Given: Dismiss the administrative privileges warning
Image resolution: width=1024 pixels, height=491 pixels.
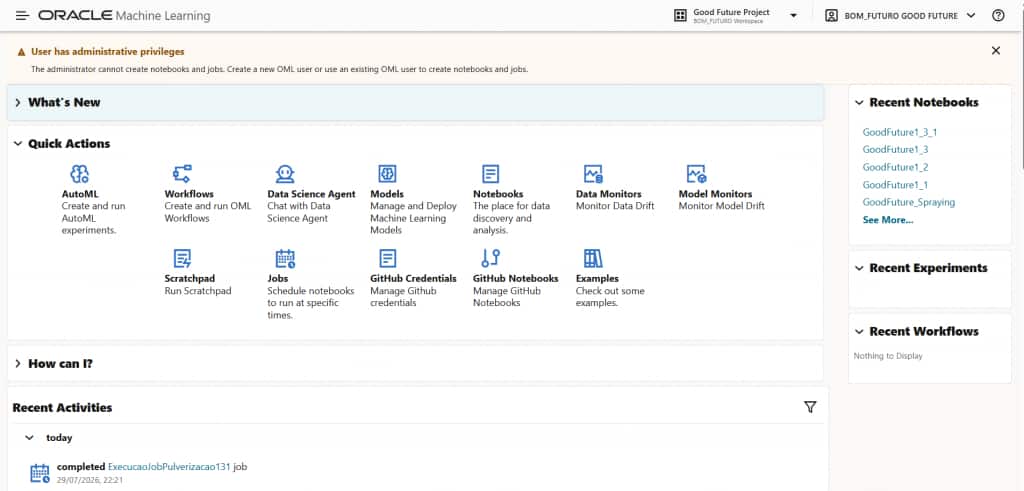Looking at the screenshot, I should tap(995, 51).
